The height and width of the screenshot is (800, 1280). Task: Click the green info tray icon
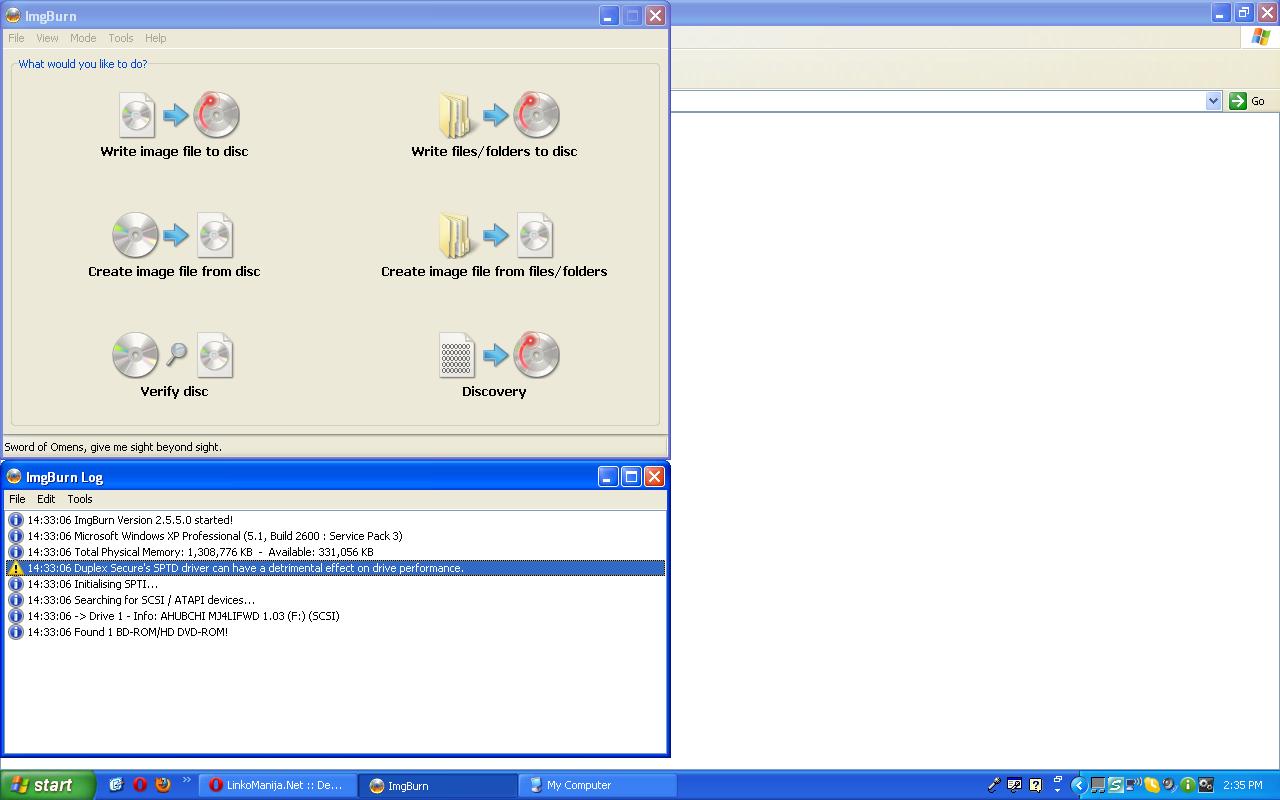click(x=1187, y=785)
